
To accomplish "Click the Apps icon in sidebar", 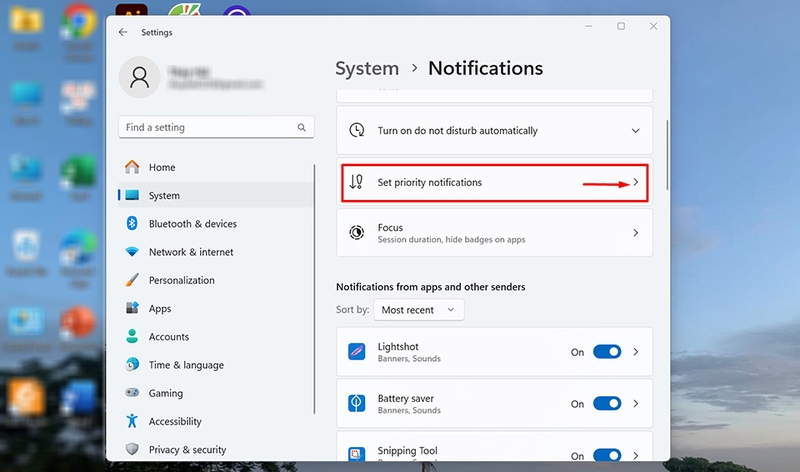I will point(132,308).
